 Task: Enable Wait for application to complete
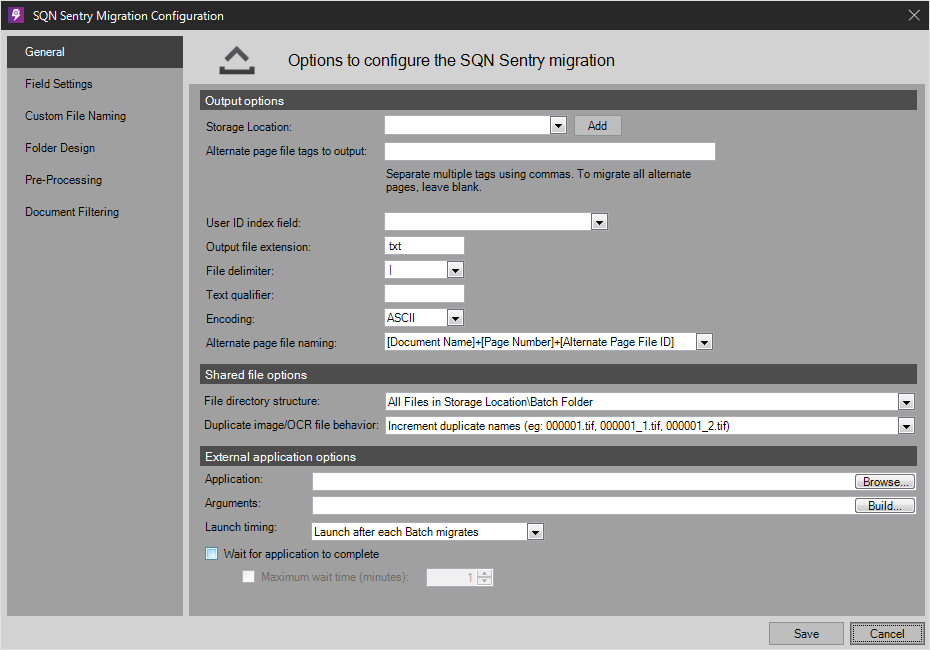[x=212, y=554]
